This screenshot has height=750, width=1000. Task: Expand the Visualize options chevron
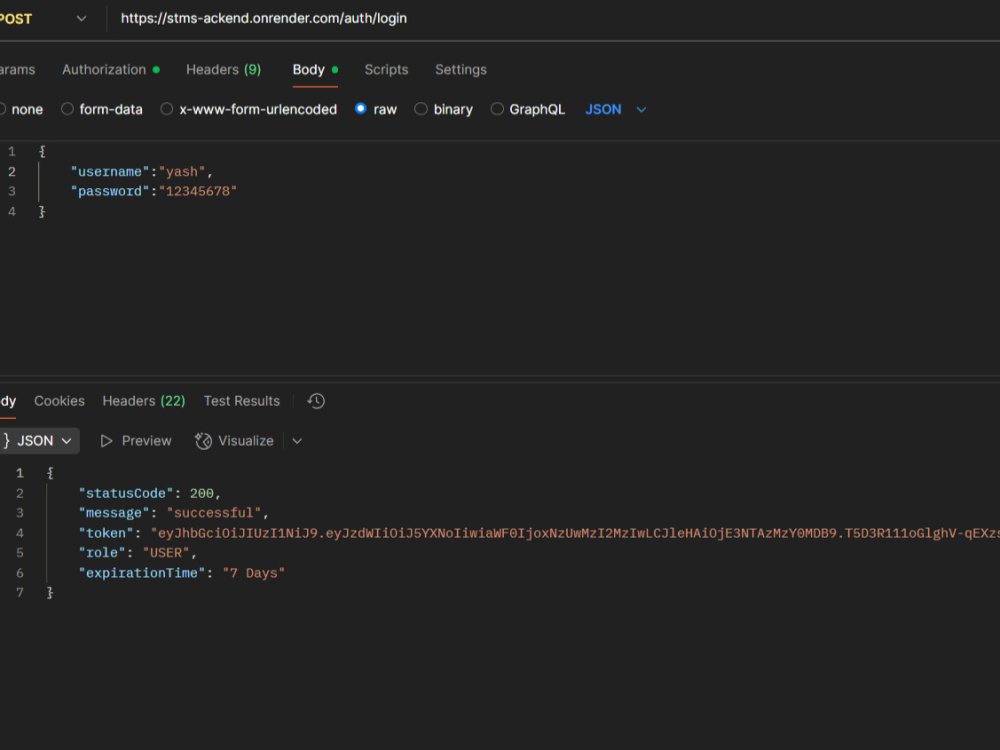tap(297, 441)
